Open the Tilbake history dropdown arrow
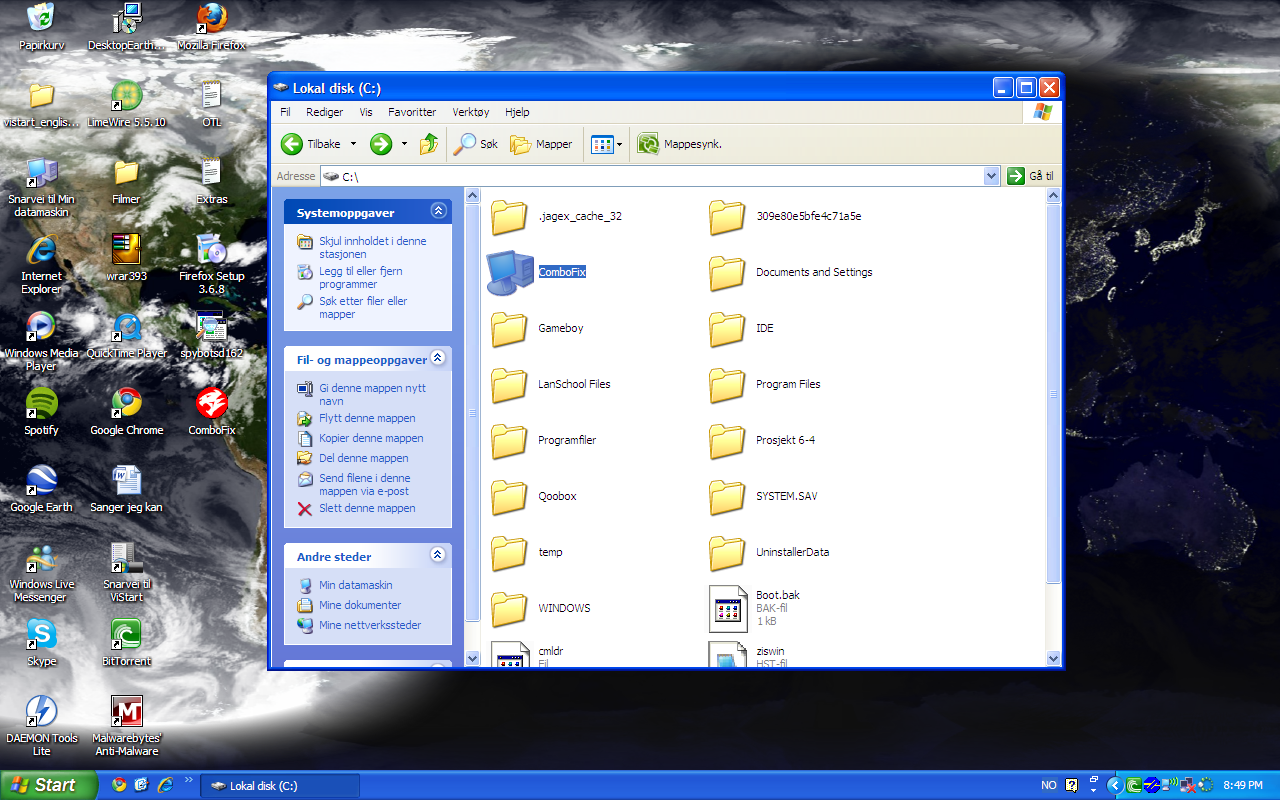Screen dimensions: 1280x800 pos(353,144)
